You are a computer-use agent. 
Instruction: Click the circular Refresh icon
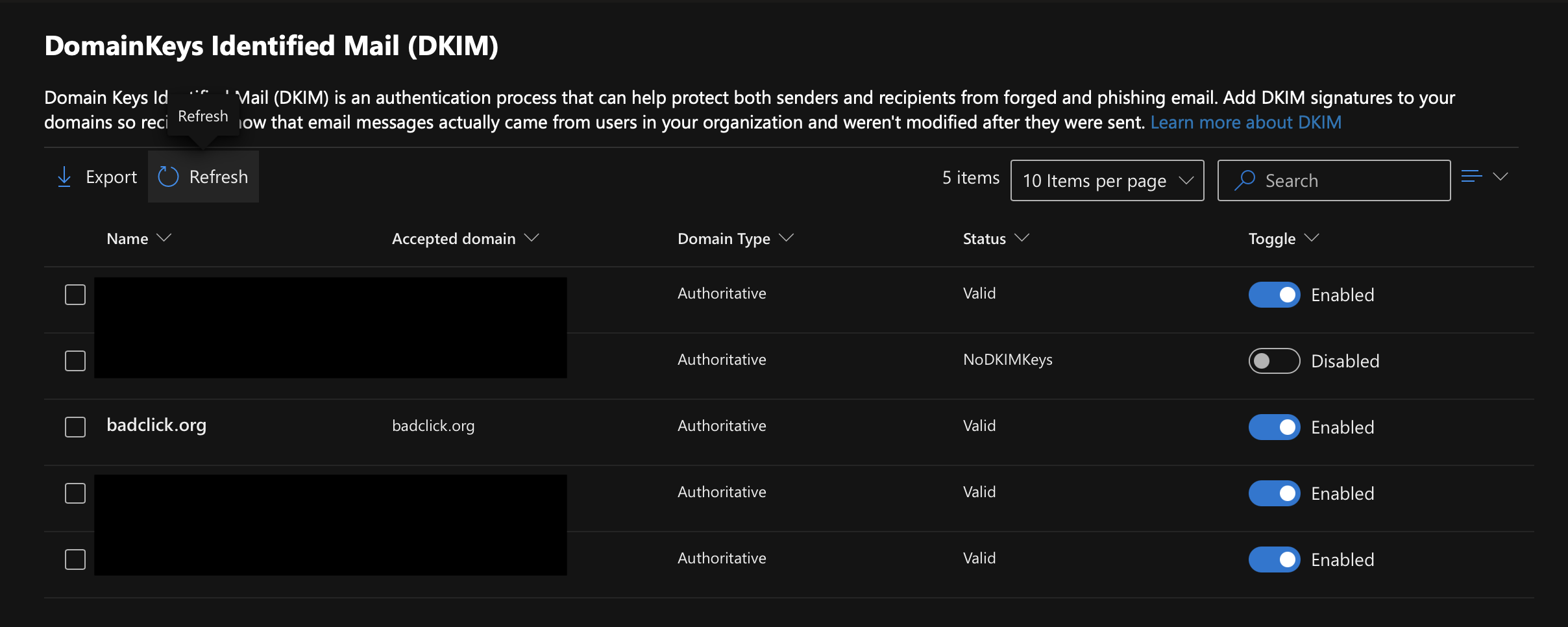coord(168,177)
